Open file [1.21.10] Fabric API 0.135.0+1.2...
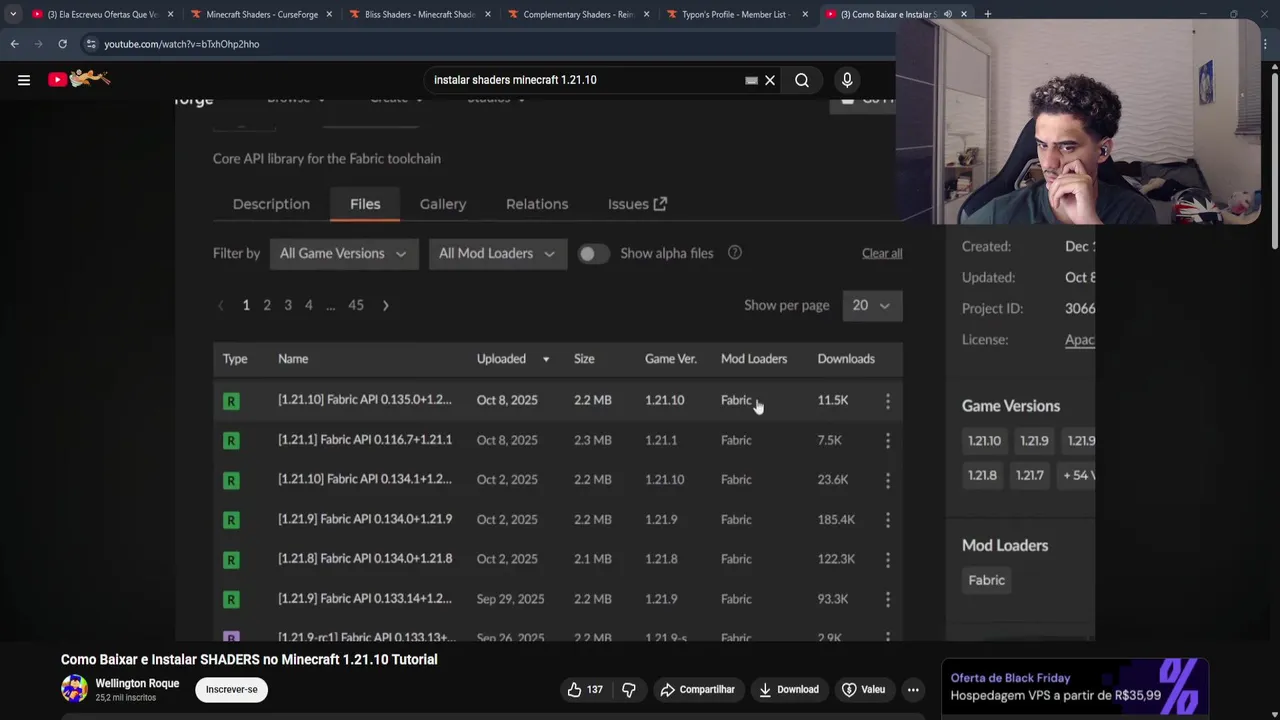The height and width of the screenshot is (720, 1280). tap(365, 400)
